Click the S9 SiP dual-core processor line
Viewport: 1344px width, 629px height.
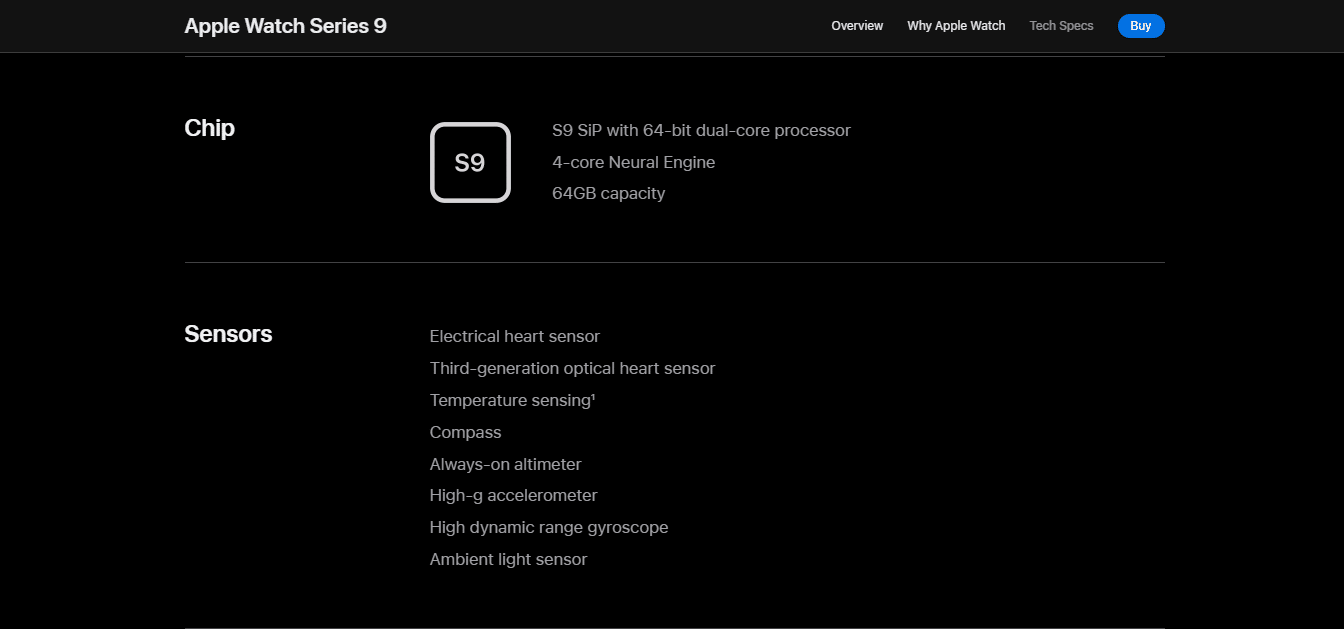701,131
